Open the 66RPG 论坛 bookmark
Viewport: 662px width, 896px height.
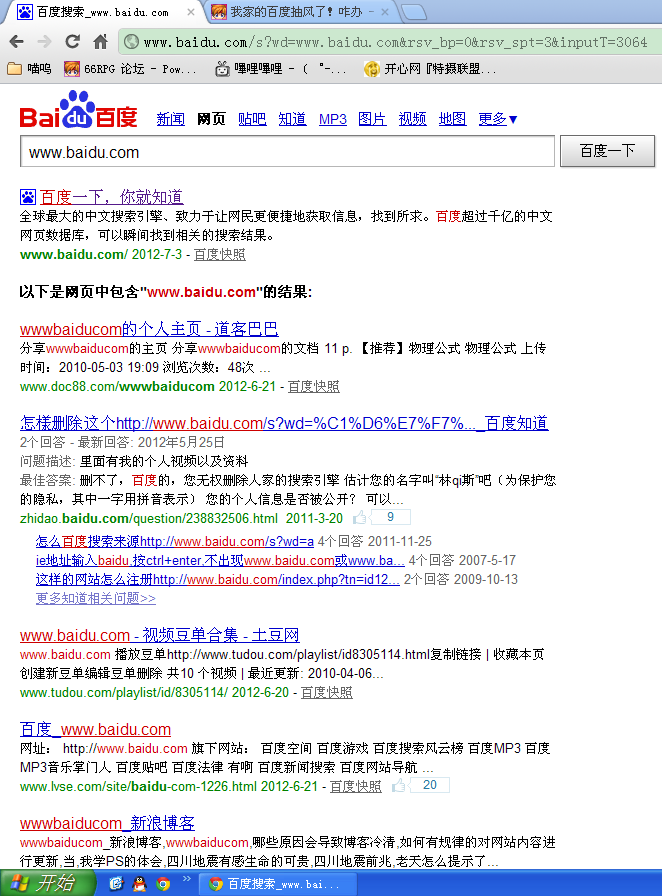point(130,69)
